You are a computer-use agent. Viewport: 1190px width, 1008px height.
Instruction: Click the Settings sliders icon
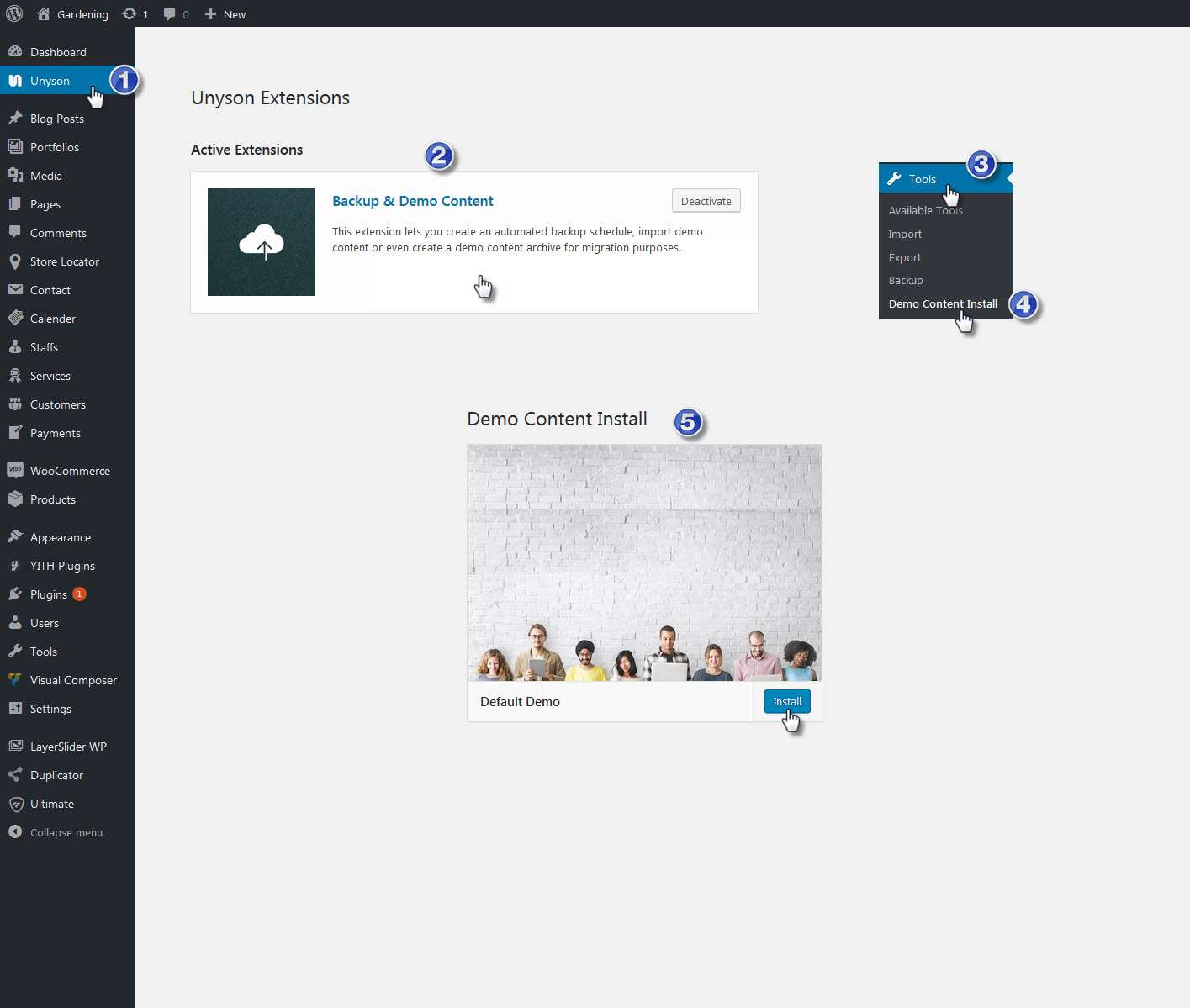pos(15,708)
